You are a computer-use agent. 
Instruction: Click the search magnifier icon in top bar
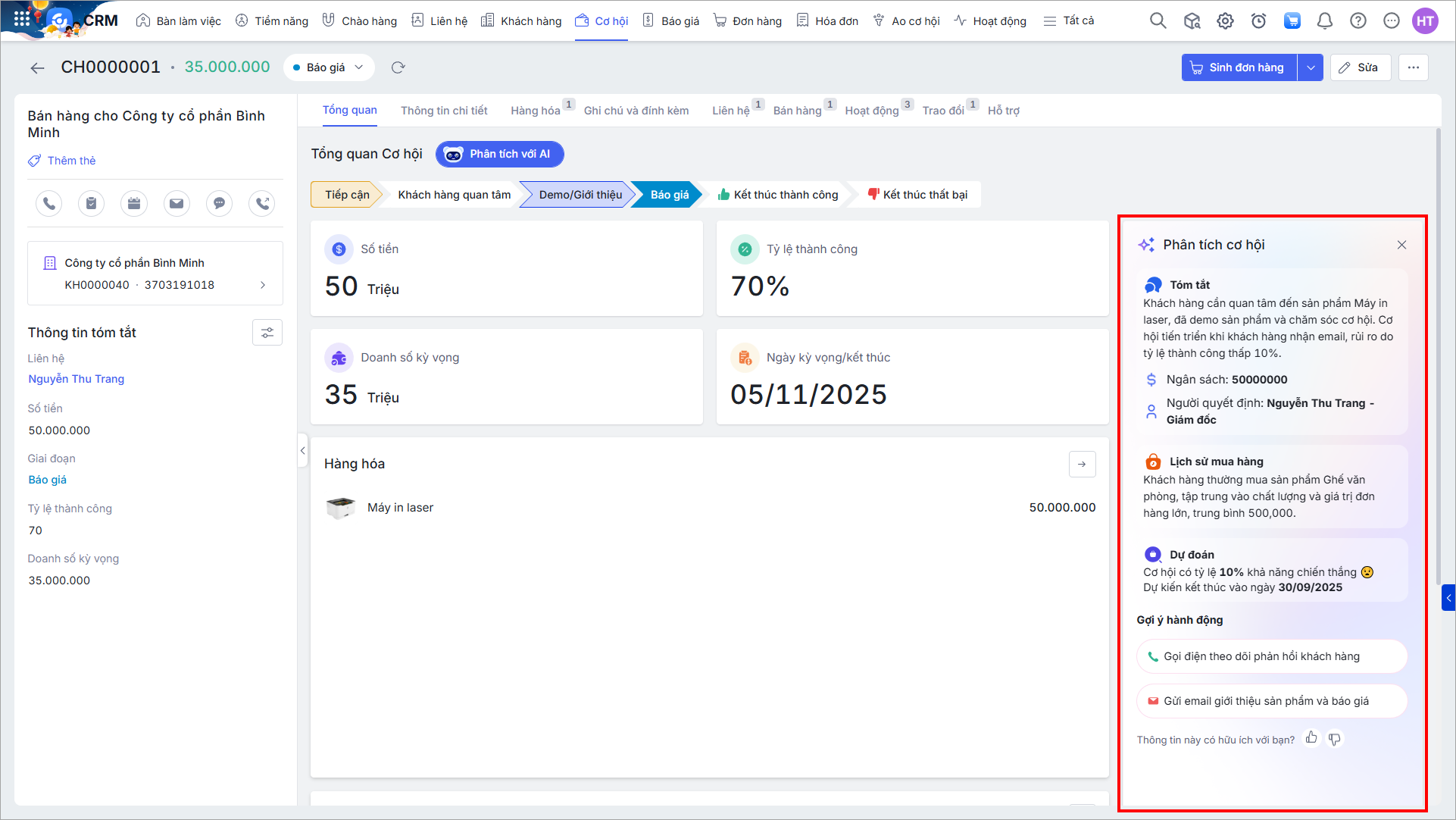1158,21
